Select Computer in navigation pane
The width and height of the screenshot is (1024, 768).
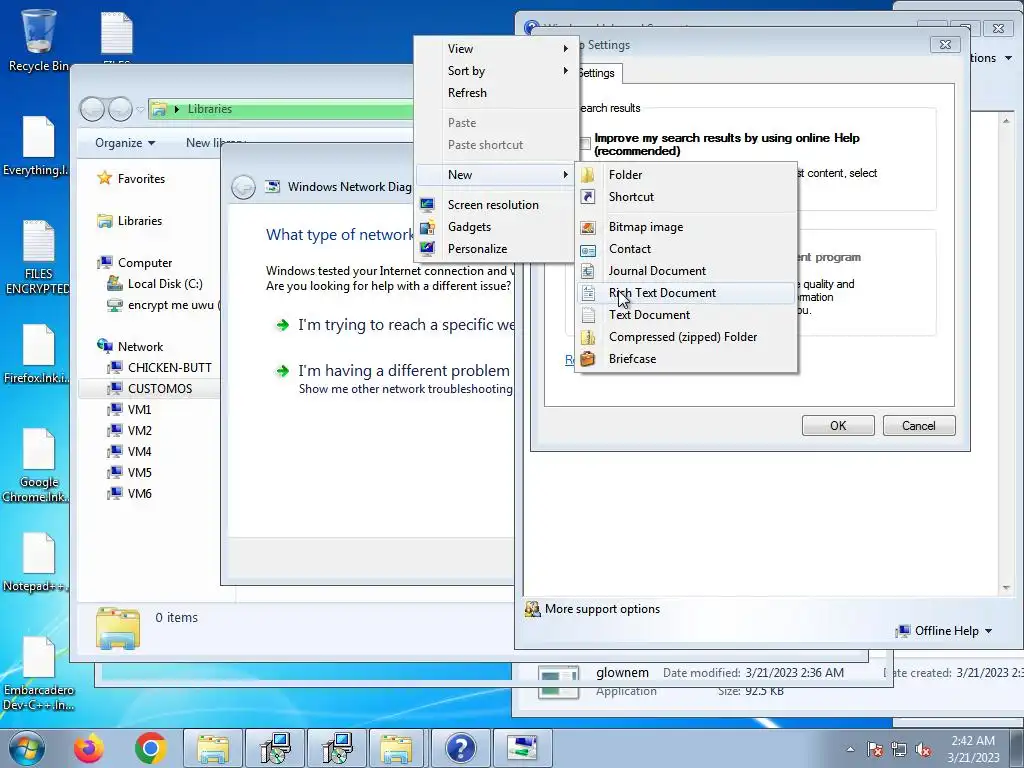click(135, 263)
